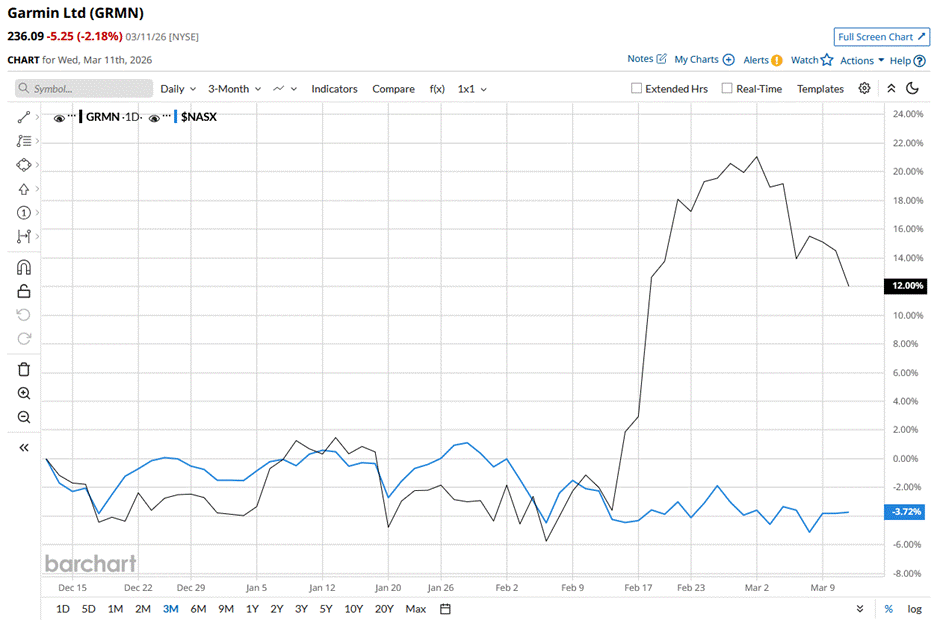
Task: Open the Alerts link
Action: pos(756,60)
